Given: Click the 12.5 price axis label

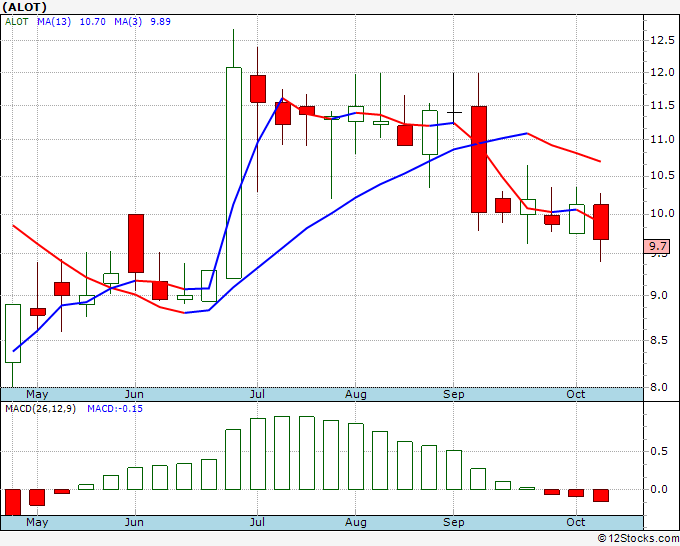Looking at the screenshot, I should click(x=662, y=40).
